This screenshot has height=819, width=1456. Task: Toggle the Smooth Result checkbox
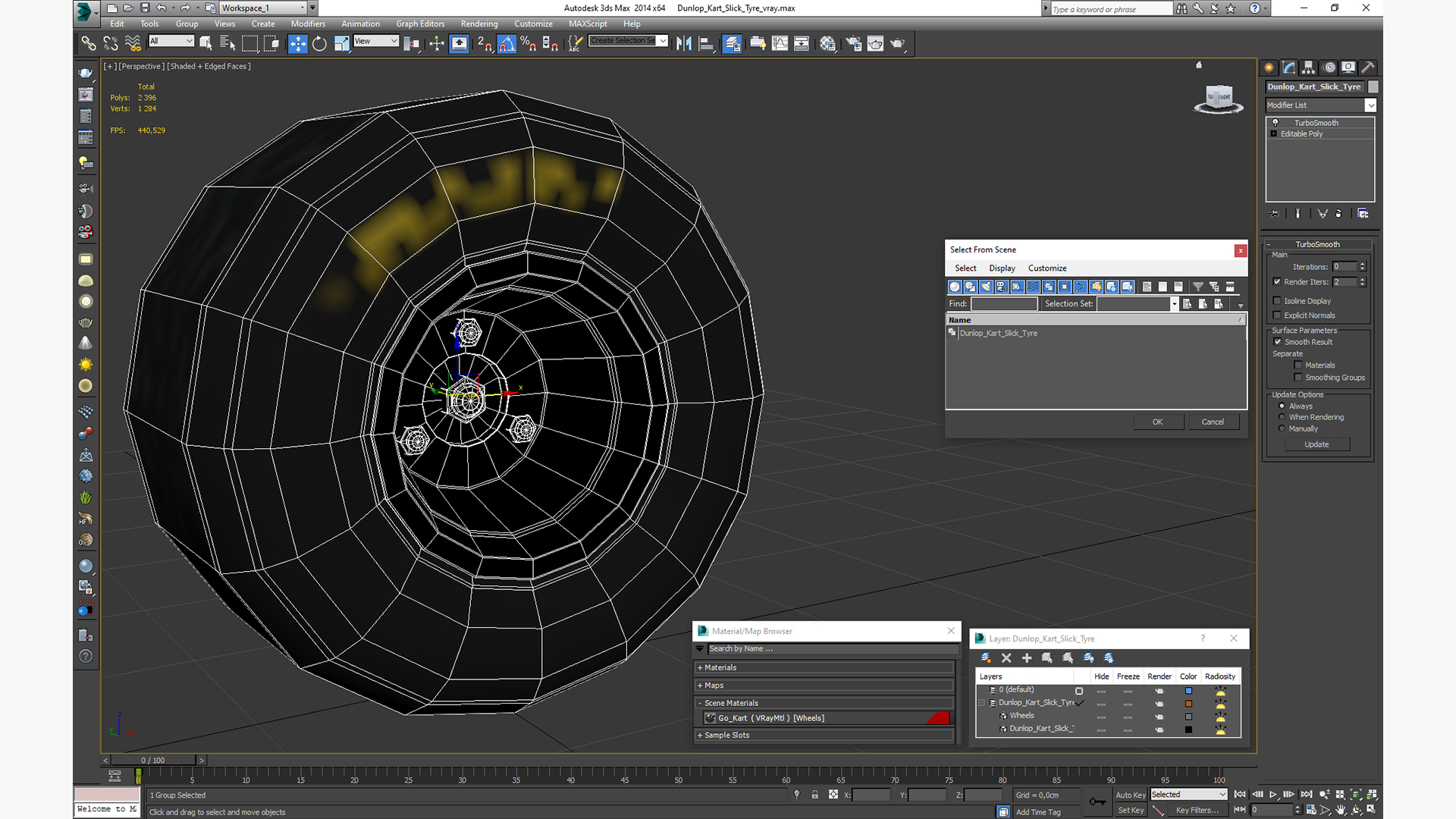tap(1277, 342)
